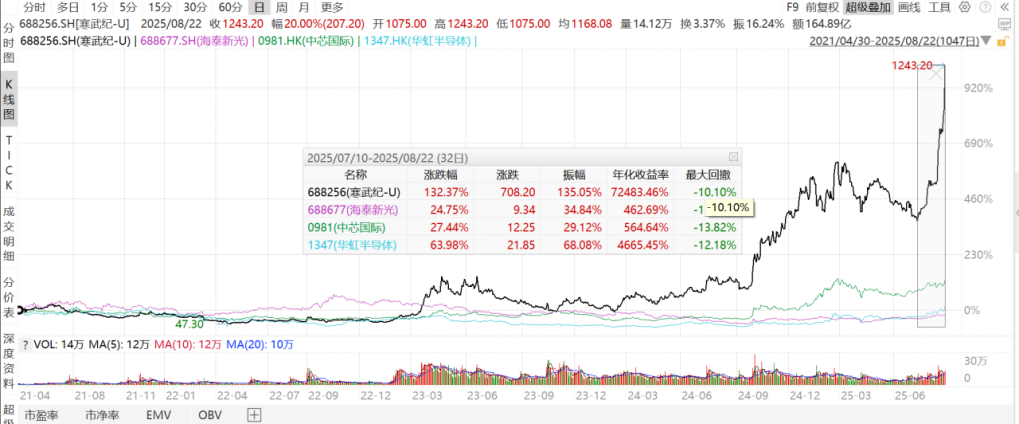This screenshot has height=424, width=1019.
Task: Click overlay legend 1347.HK(华虹半导体)
Action: [x=418, y=41]
